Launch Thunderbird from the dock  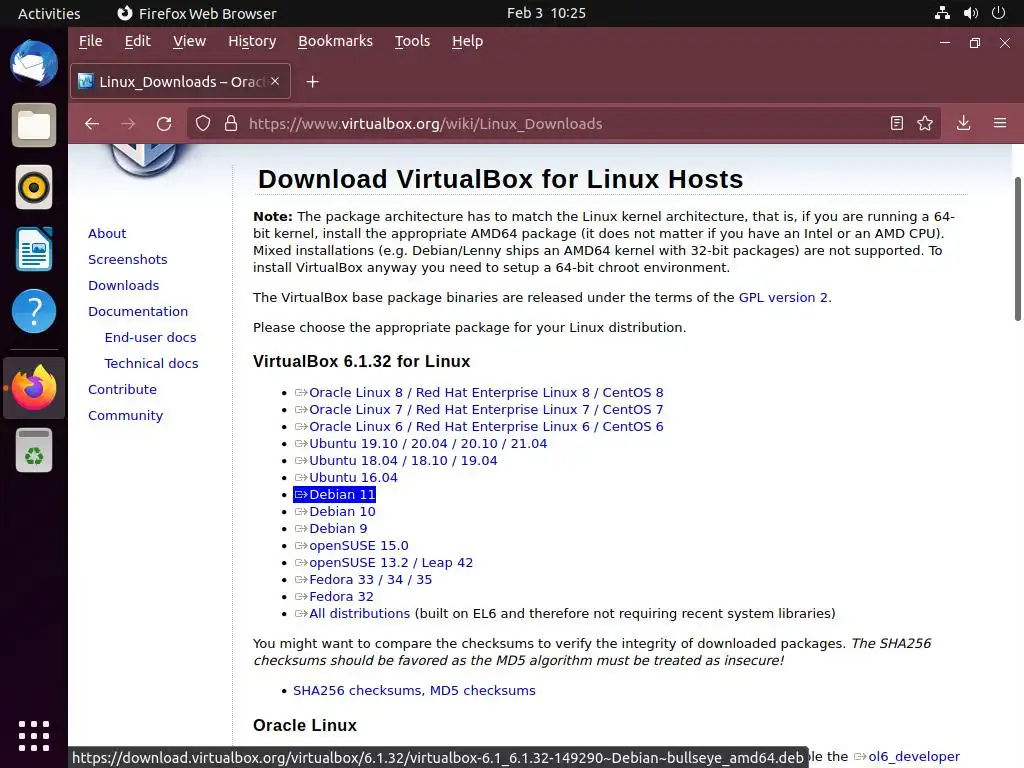pos(34,63)
